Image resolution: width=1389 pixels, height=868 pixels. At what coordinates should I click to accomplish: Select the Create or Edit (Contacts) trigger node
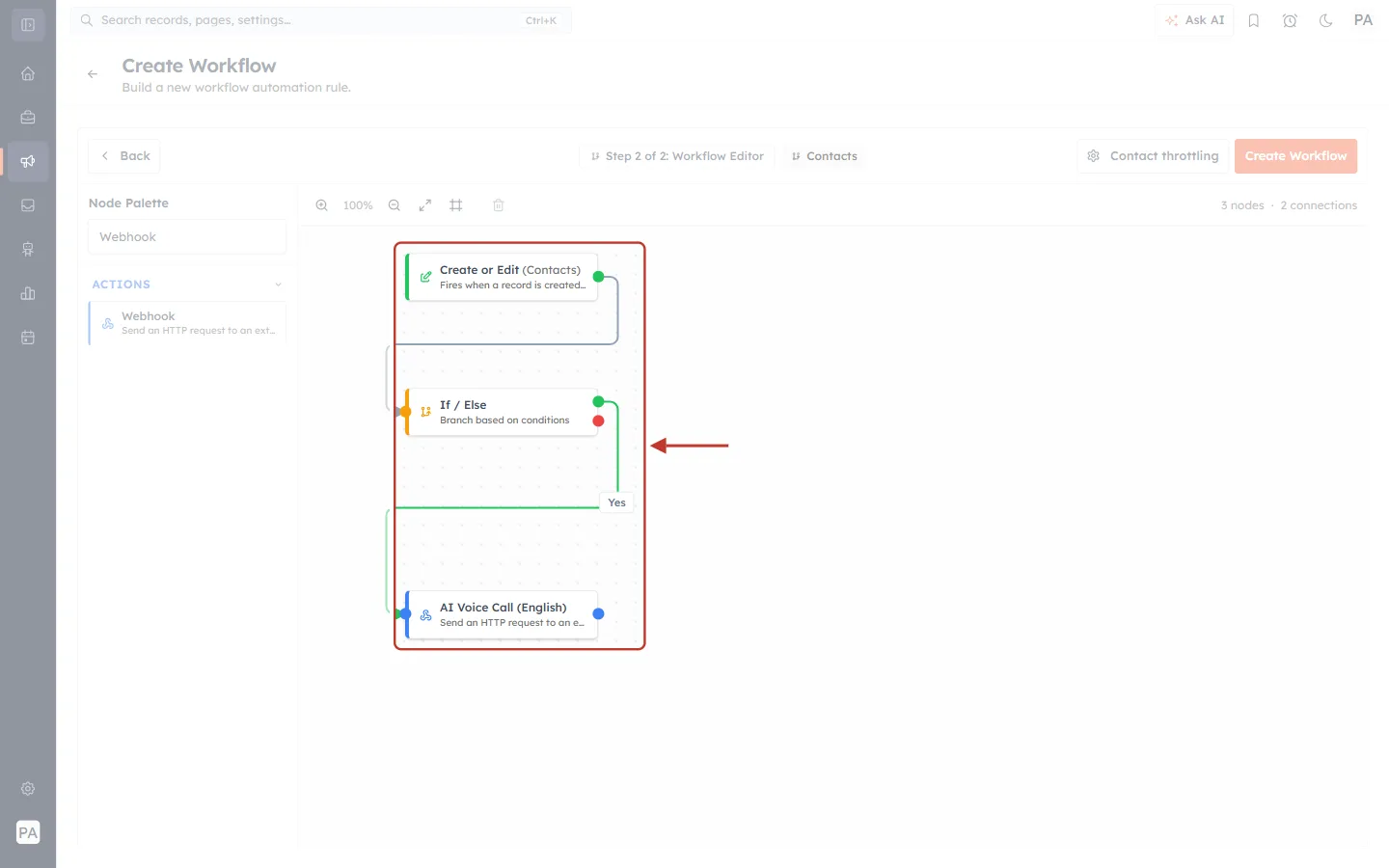pos(502,277)
